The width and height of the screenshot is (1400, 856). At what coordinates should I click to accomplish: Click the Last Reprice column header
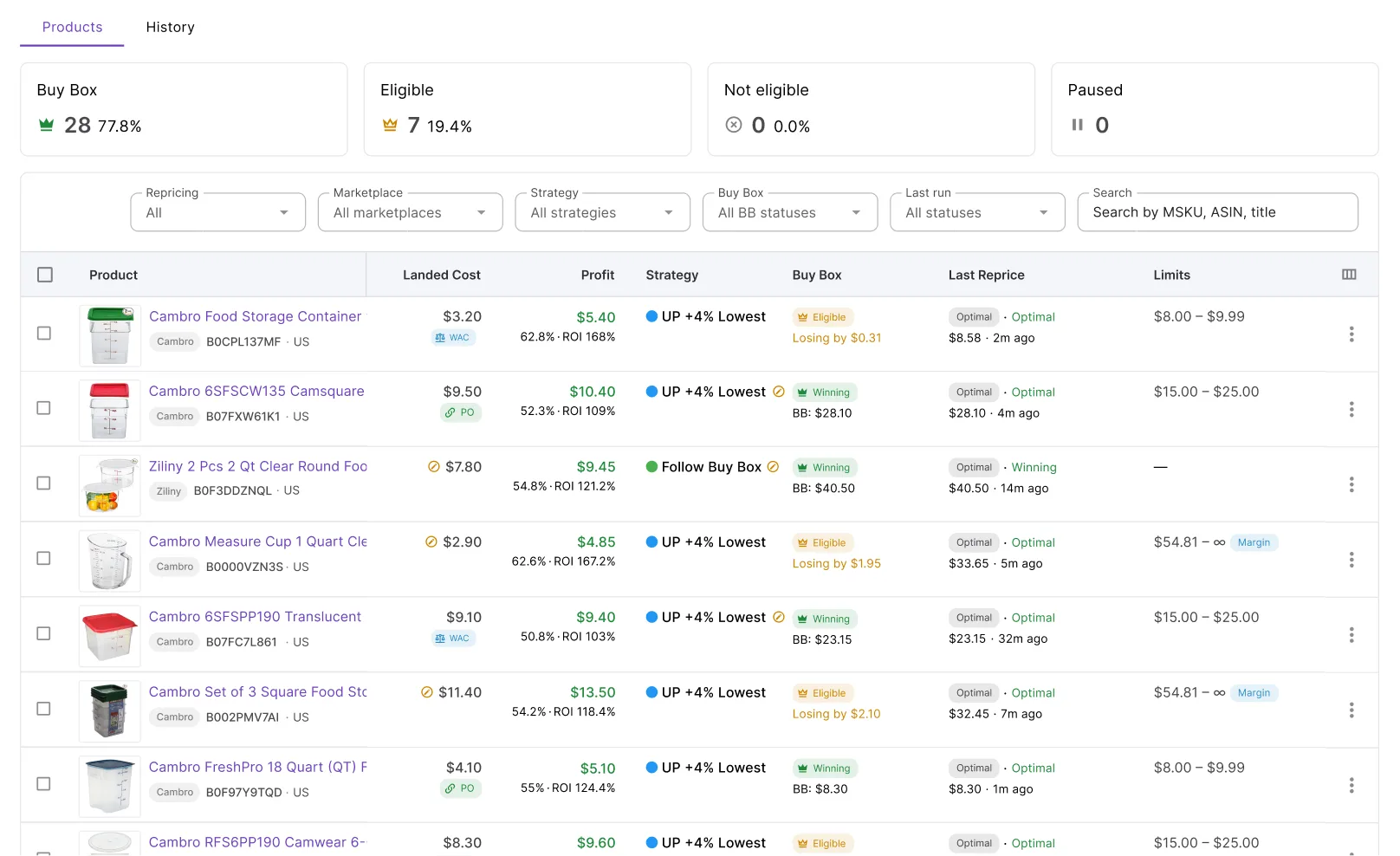coord(986,275)
